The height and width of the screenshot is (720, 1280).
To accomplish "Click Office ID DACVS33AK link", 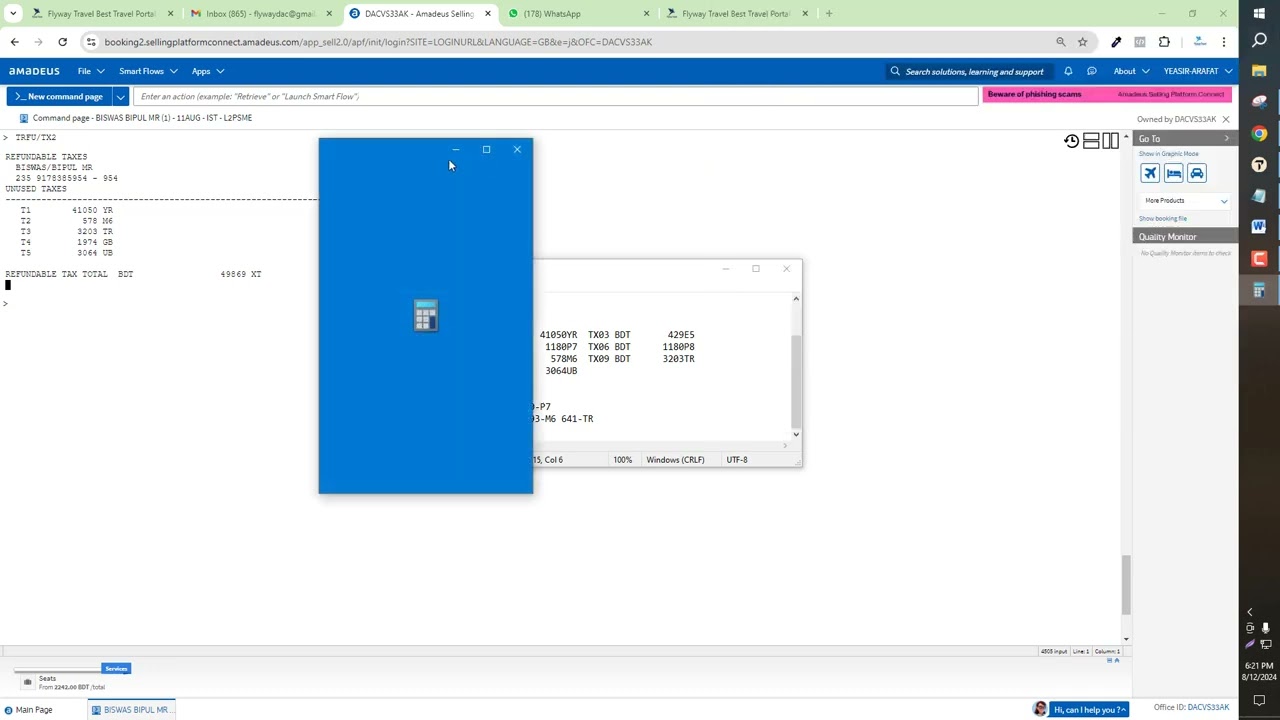I will [1191, 708].
